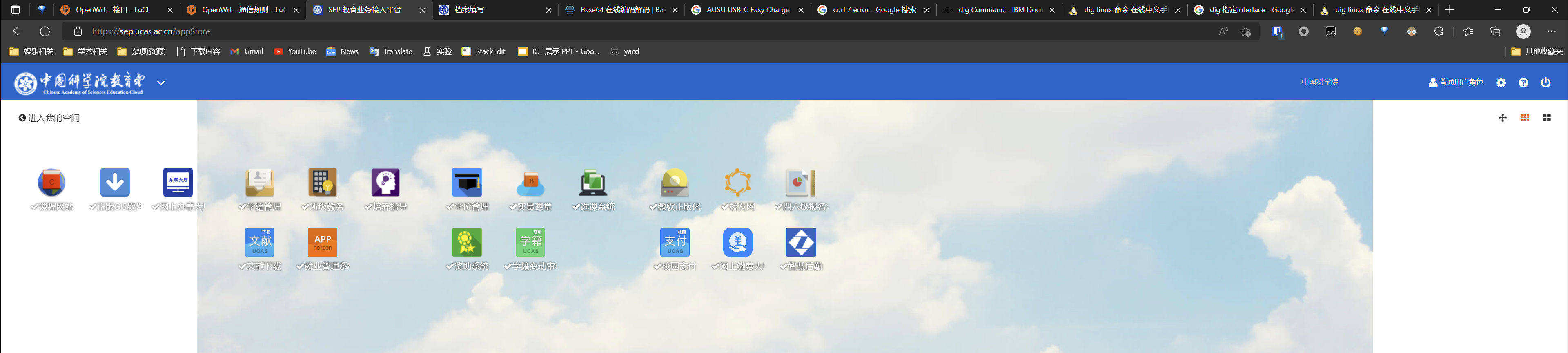Switch to the 档案填写 tab
Image resolution: width=1568 pixels, height=353 pixels.
[x=495, y=10]
